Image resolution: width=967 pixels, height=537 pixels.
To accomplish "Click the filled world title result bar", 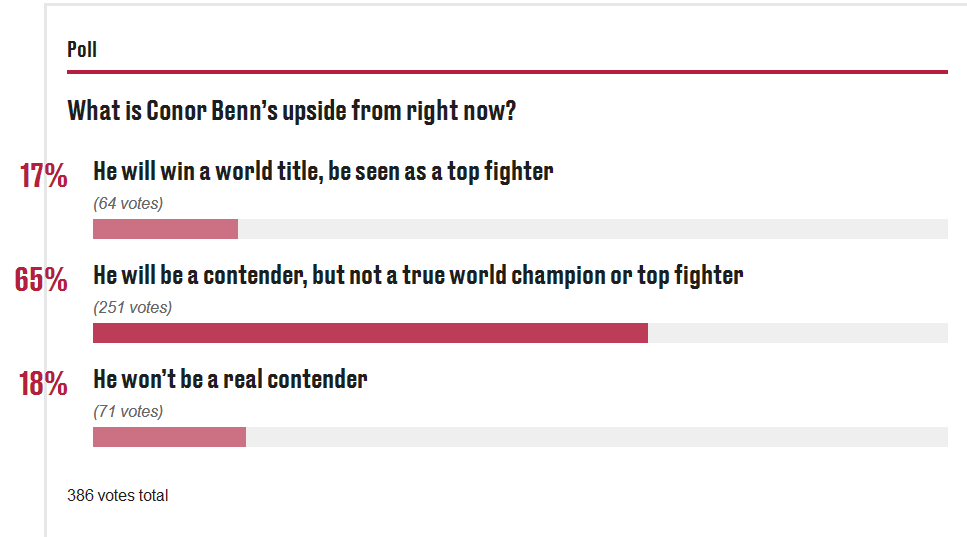I will pos(165,229).
